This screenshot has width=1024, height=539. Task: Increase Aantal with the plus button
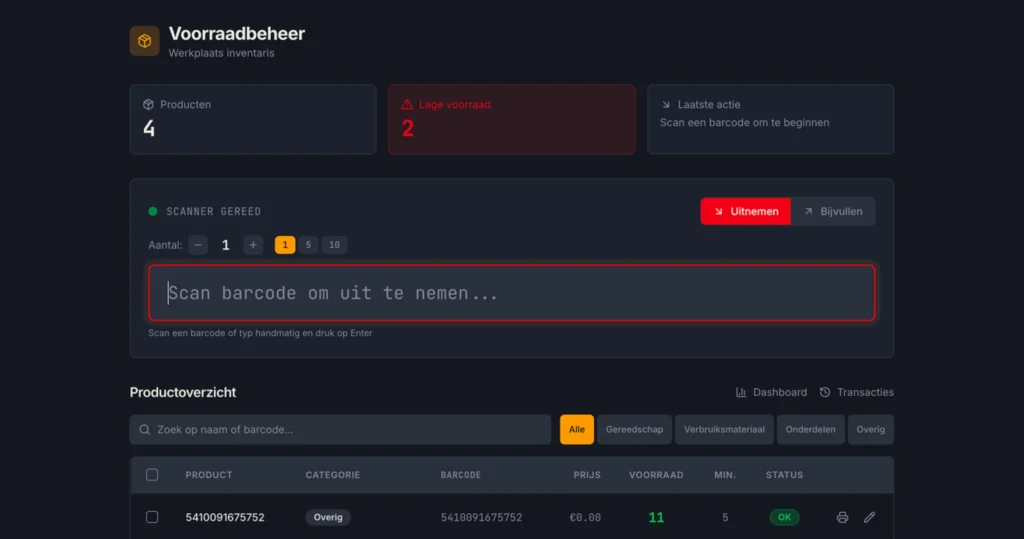pyautogui.click(x=253, y=245)
